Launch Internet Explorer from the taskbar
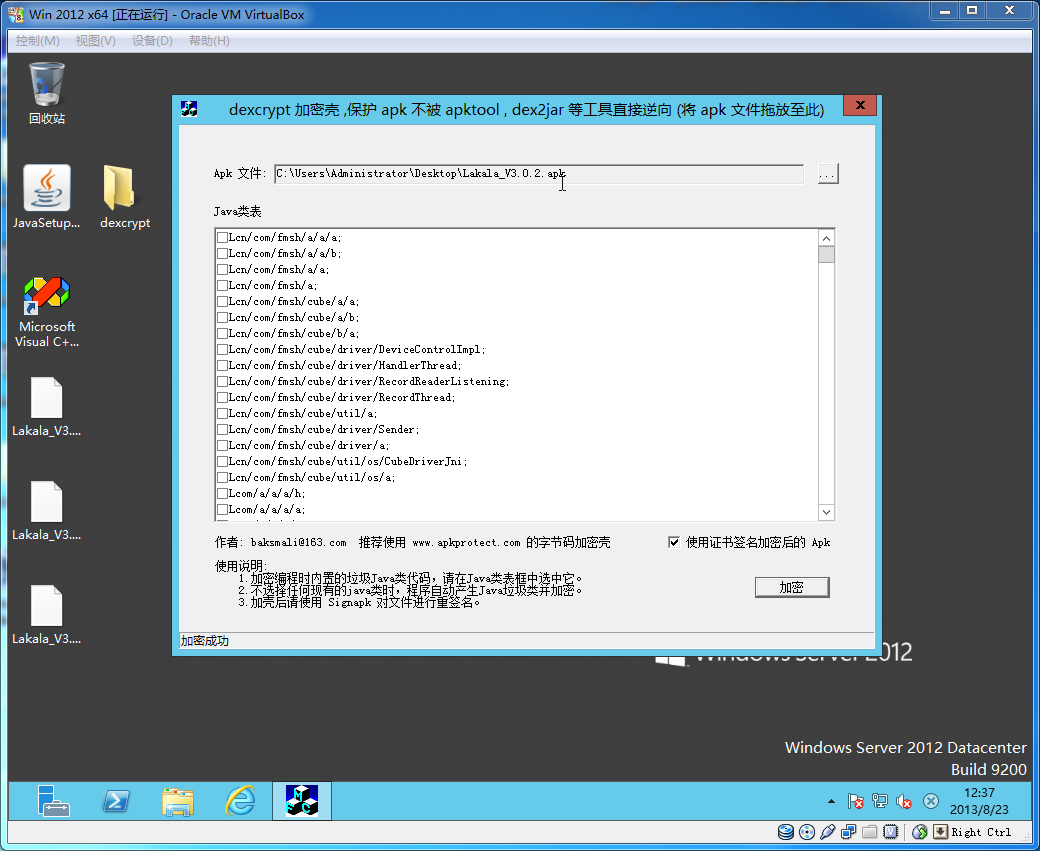The image size is (1040, 851). (x=240, y=801)
